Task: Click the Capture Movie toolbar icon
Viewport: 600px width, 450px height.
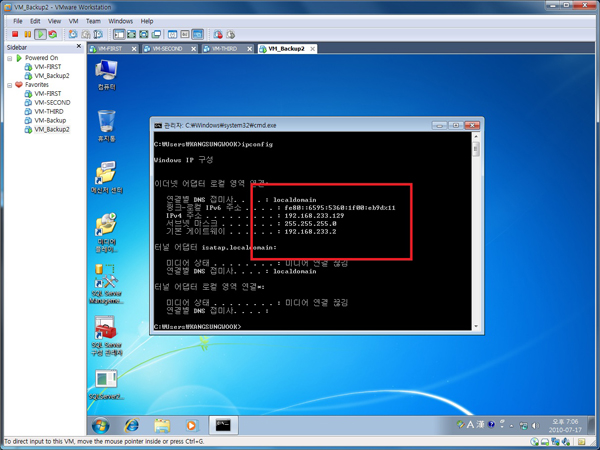Action: coord(218,34)
